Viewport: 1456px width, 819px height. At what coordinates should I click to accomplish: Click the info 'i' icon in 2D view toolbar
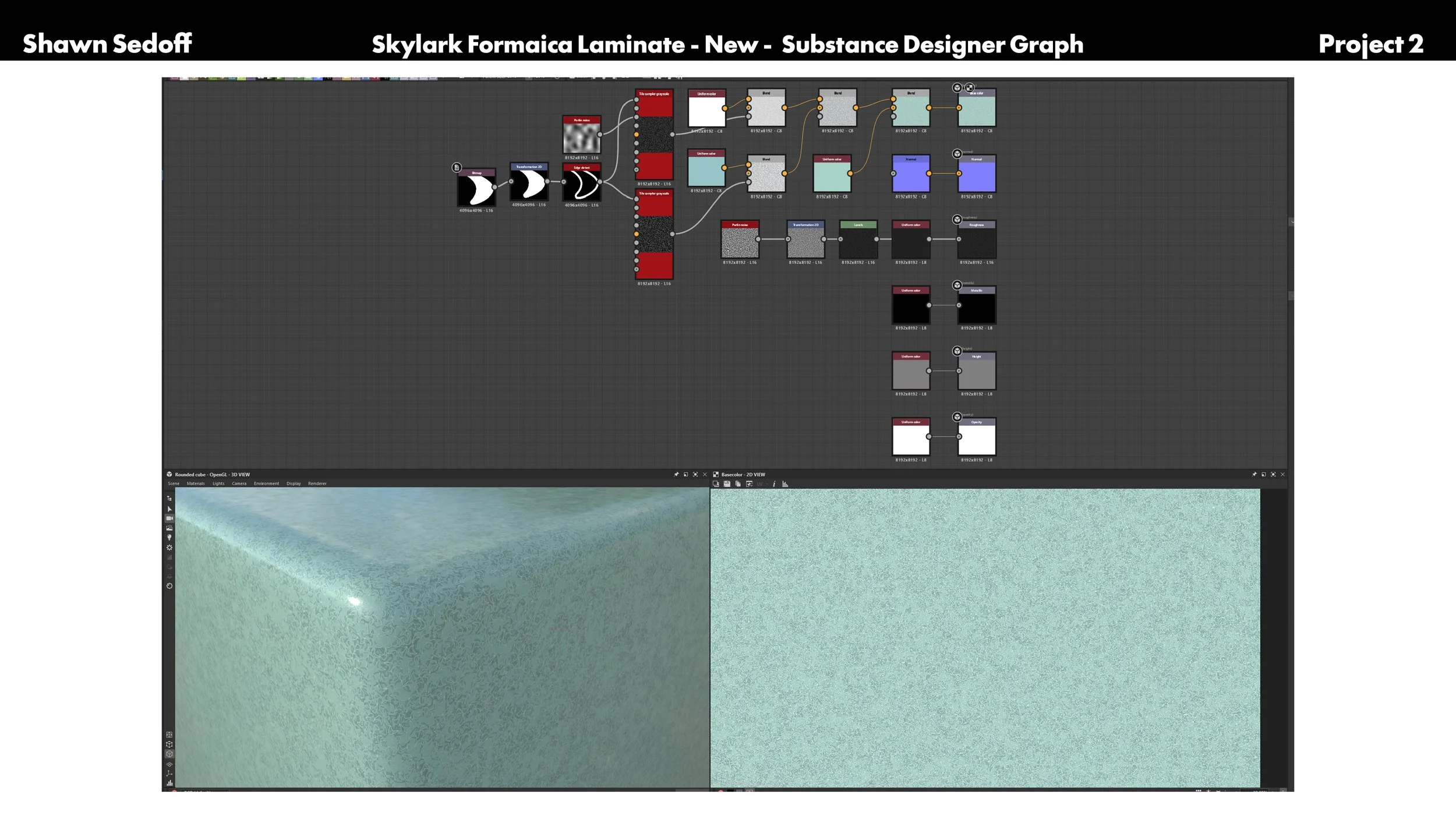click(x=774, y=484)
